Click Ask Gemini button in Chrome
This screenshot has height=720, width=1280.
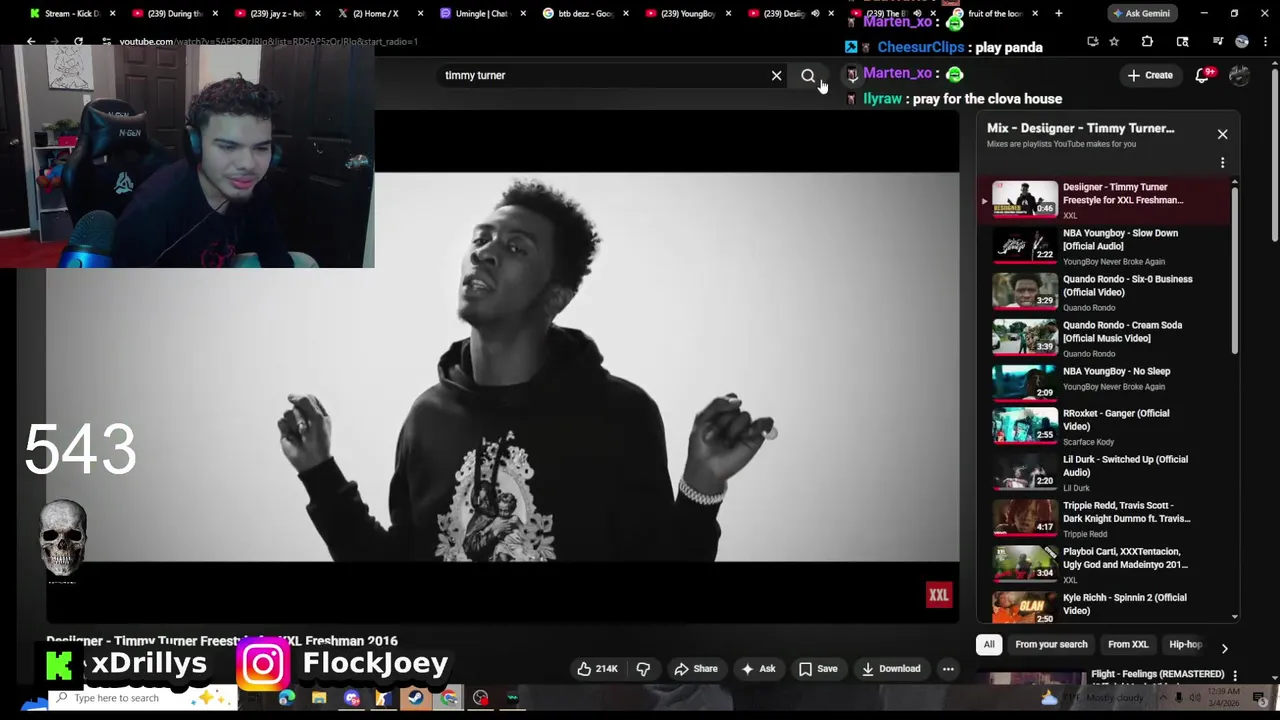pos(1140,13)
